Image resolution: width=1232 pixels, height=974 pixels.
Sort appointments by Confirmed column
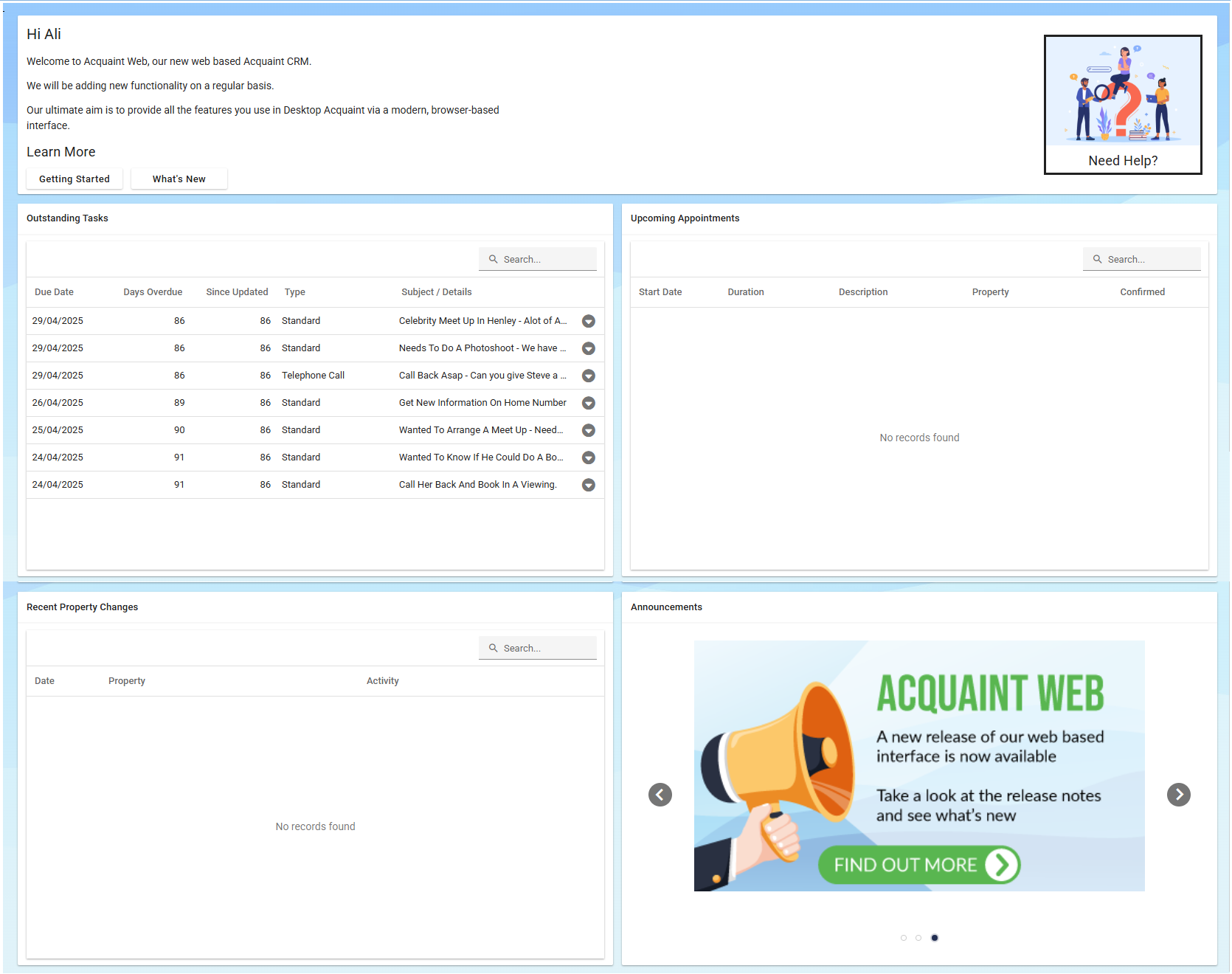click(x=1142, y=292)
